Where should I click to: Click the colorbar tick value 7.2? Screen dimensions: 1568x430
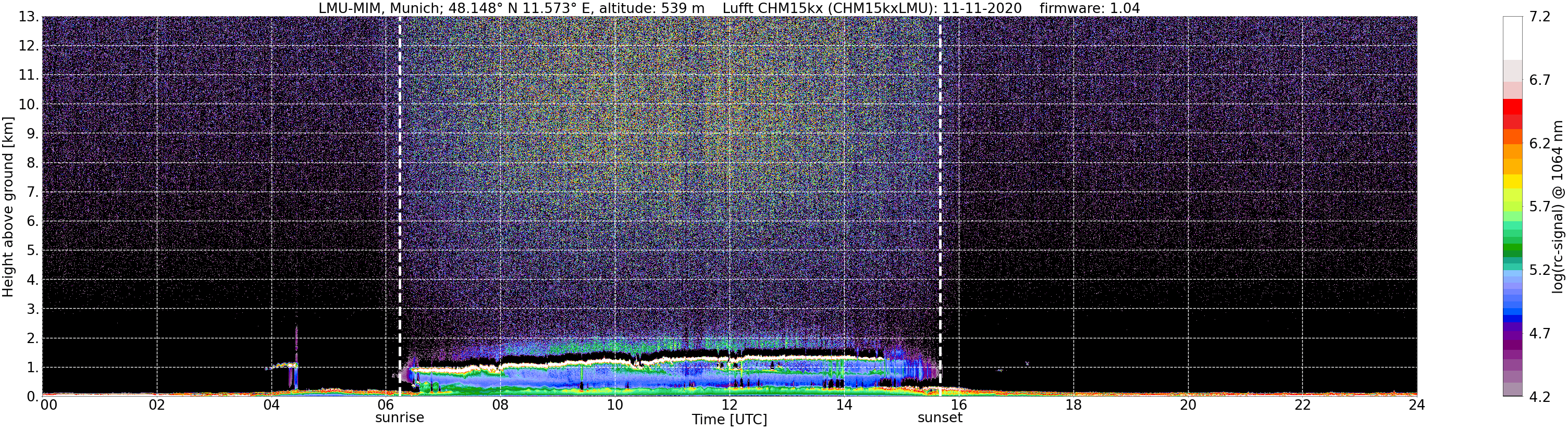tap(1539, 17)
